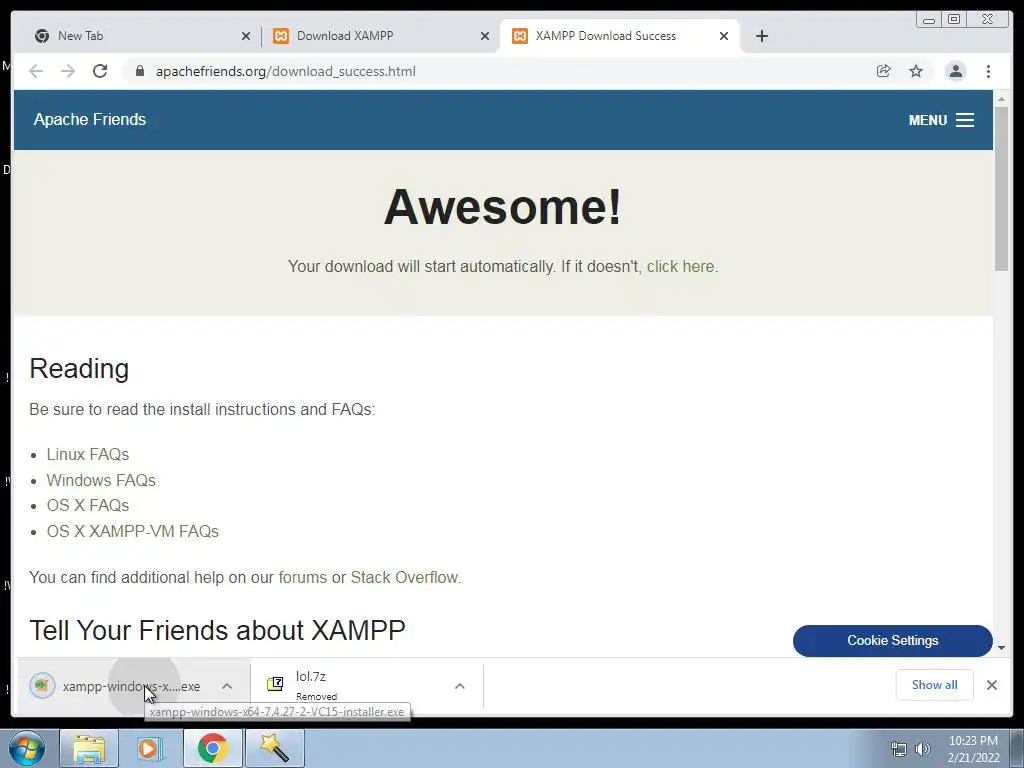Click the Reading heading
This screenshot has height=768, width=1024.
pyautogui.click(x=79, y=369)
